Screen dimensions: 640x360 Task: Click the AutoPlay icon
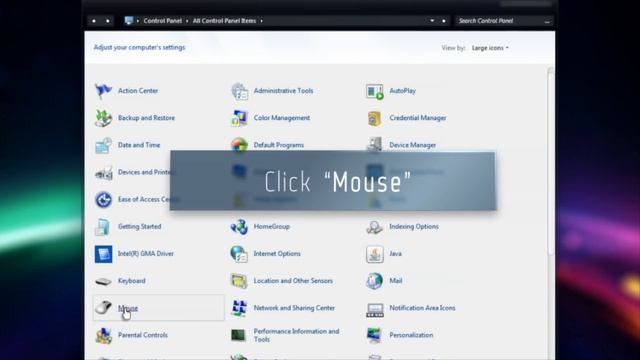tap(375, 91)
